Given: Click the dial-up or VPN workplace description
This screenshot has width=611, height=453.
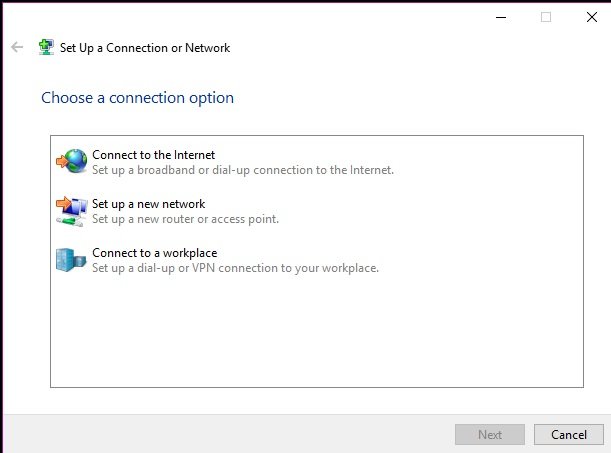Looking at the screenshot, I should click(x=235, y=268).
